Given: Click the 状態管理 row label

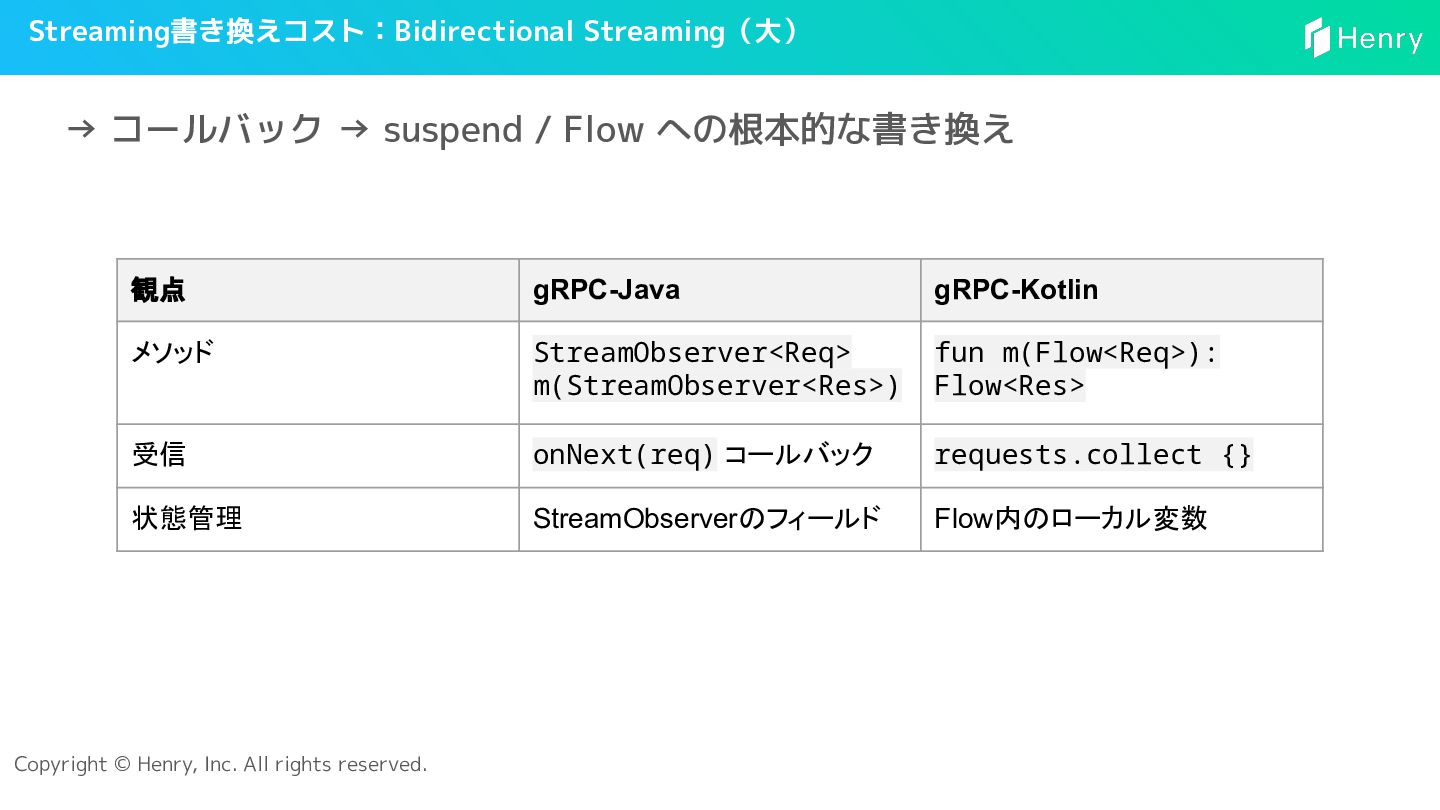Looking at the screenshot, I should 187,518.
